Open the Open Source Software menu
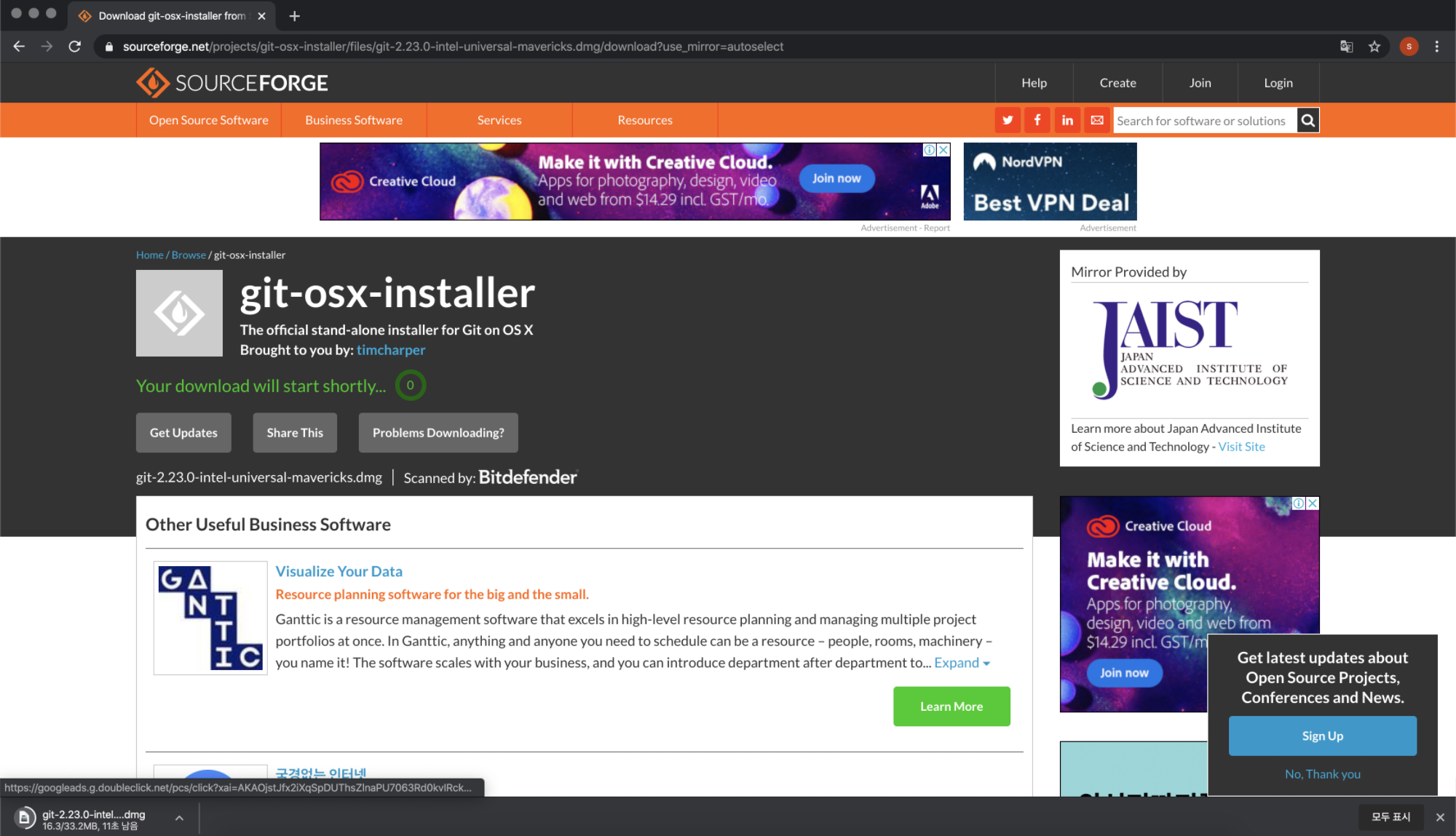This screenshot has height=836, width=1456. [x=208, y=120]
